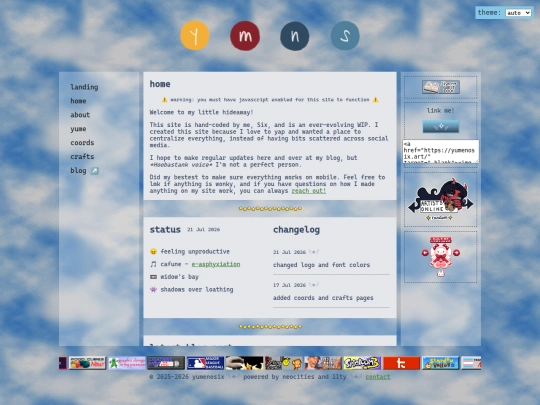Click the smiley and monkey footer badge
This screenshot has height=405, width=540.
coord(284,363)
